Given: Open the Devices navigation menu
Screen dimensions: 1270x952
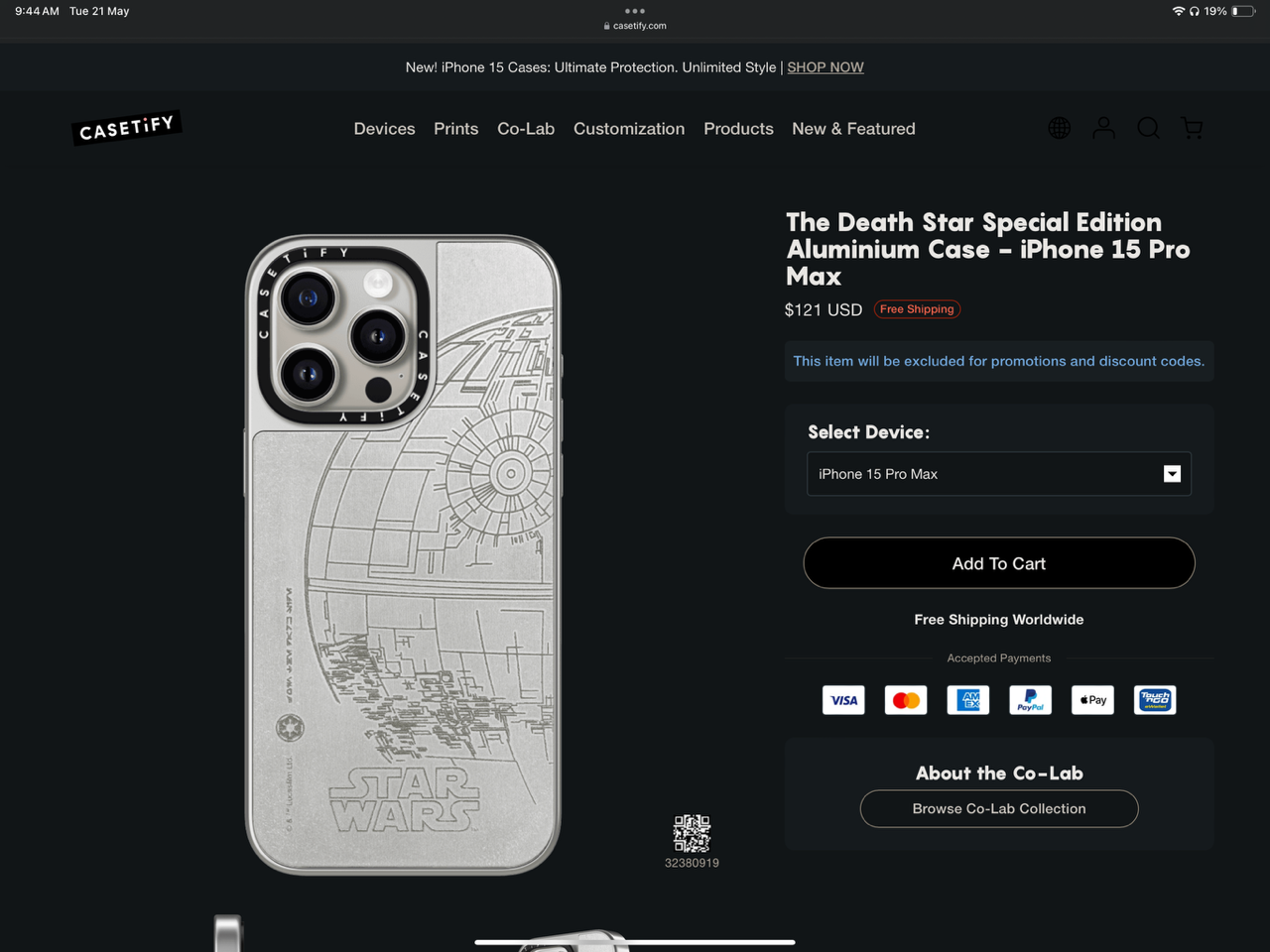Looking at the screenshot, I should (x=384, y=129).
